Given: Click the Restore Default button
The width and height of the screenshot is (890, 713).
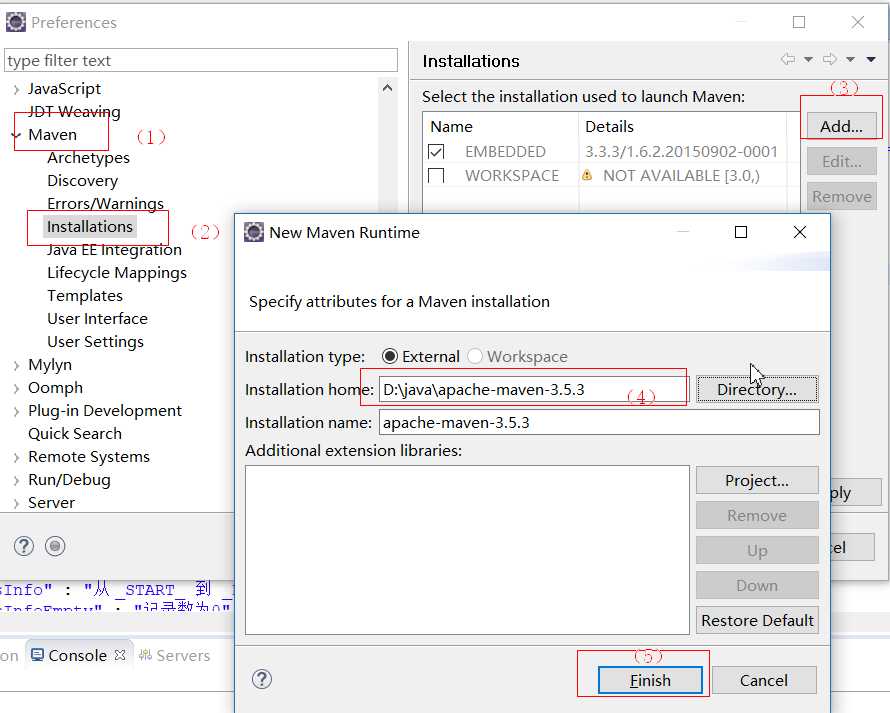Looking at the screenshot, I should pyautogui.click(x=757, y=620).
